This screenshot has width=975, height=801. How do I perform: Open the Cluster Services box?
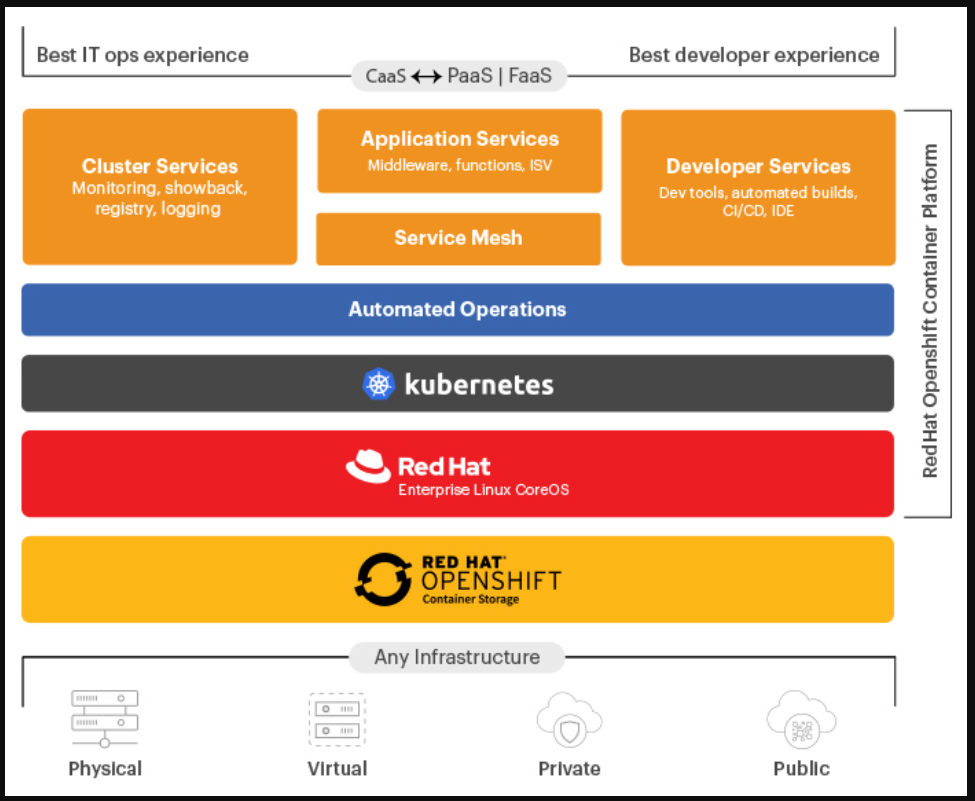click(160, 187)
